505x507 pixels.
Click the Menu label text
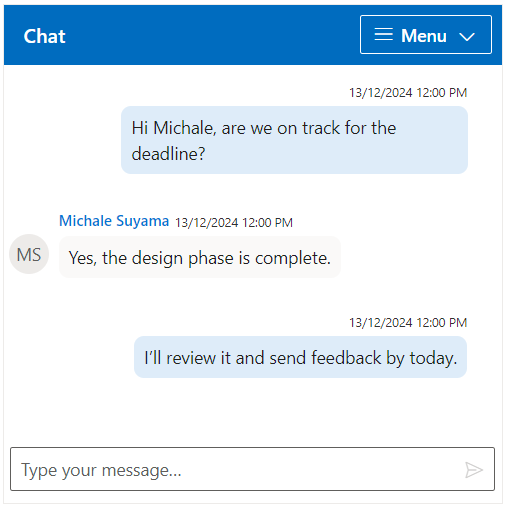(424, 36)
